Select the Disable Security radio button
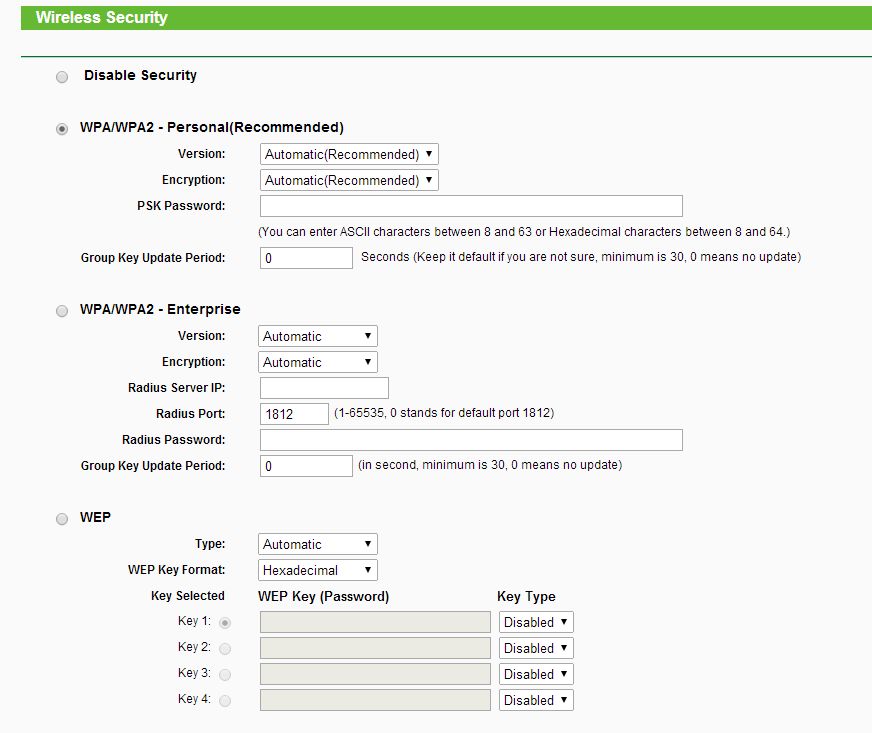Viewport: 872px width, 733px height. 62,77
